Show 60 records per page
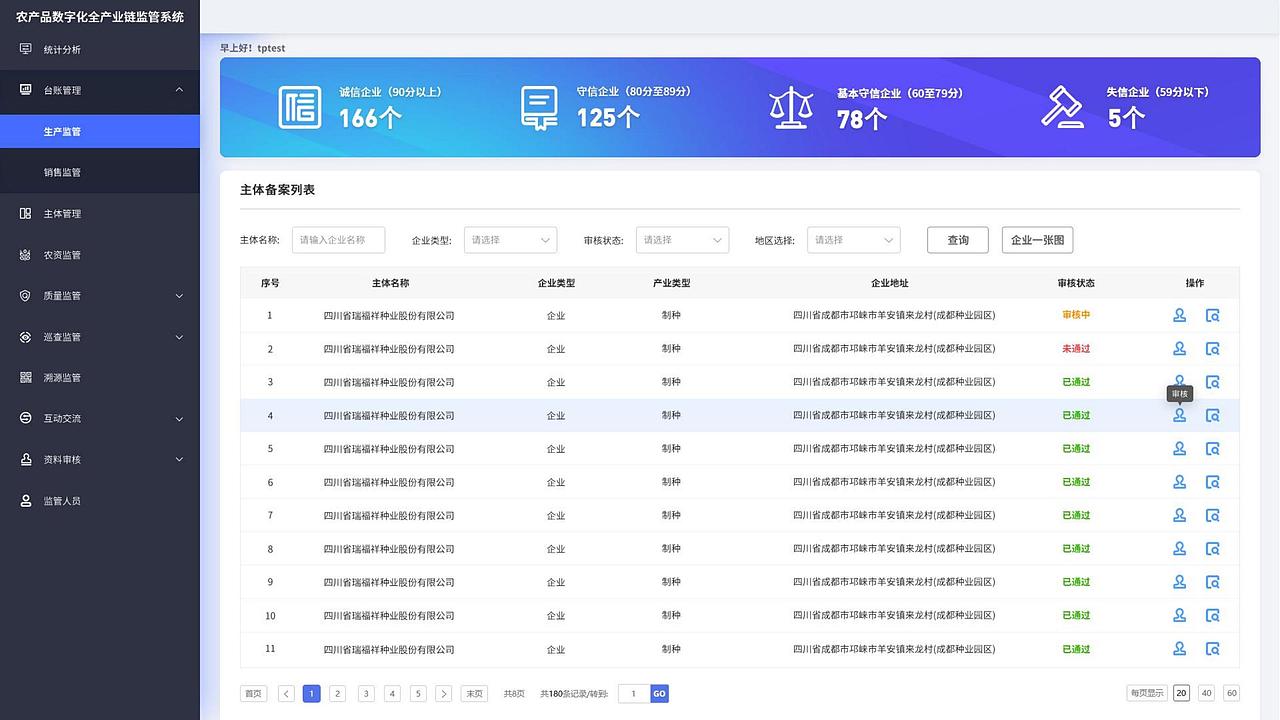1280x720 pixels. [x=1232, y=693]
